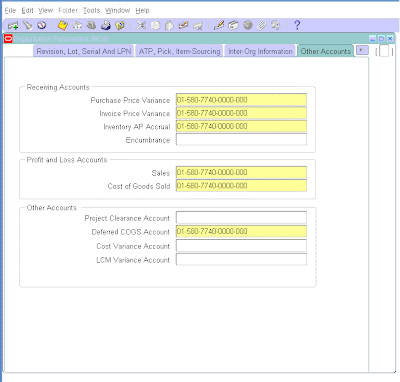Click the Zoom toolbar icon
Image resolution: width=400 pixels, height=382 pixels.
[x=233, y=25]
